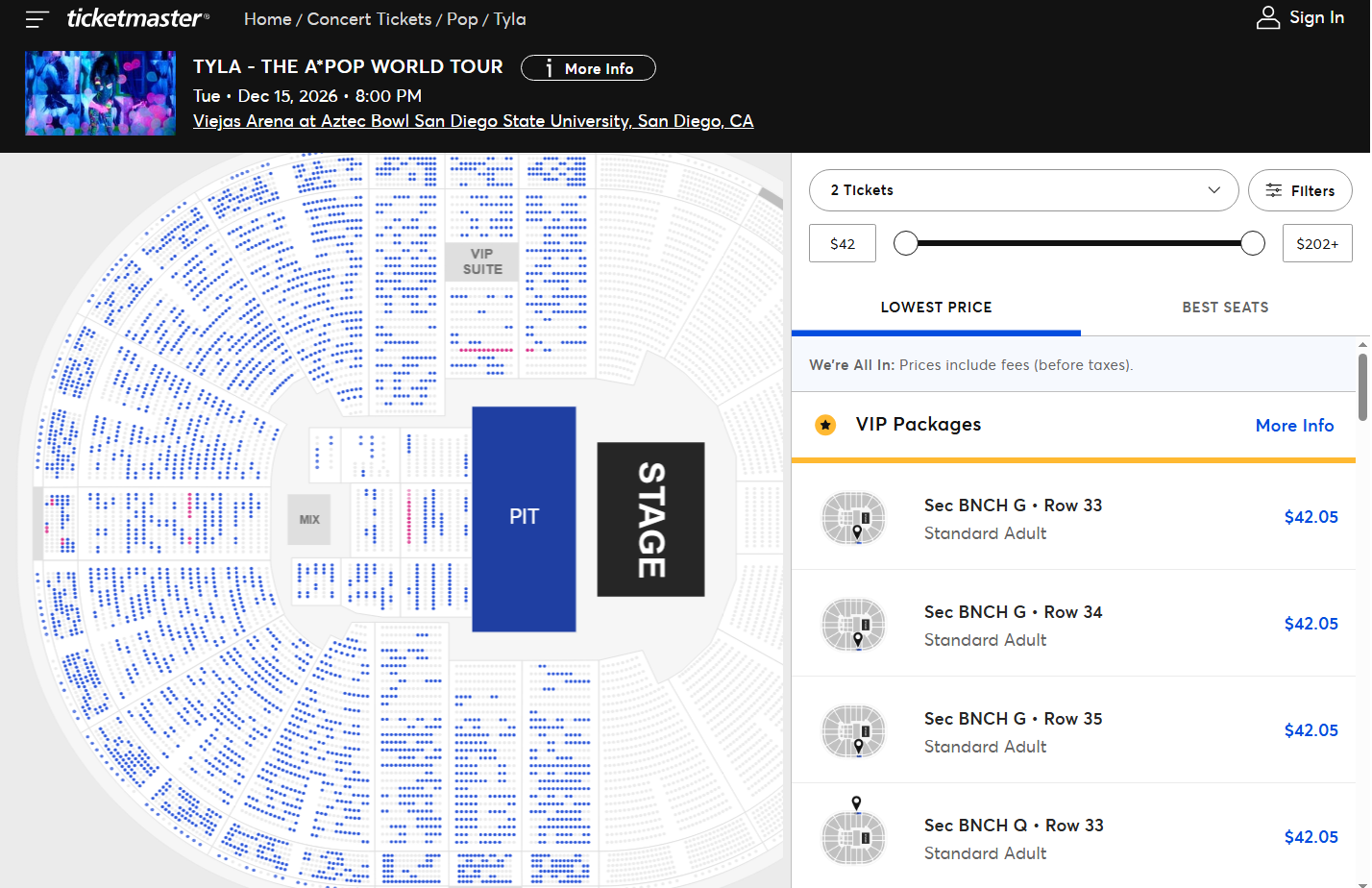The height and width of the screenshot is (888, 1372).
Task: Click the VIP Packages star icon
Action: click(825, 425)
